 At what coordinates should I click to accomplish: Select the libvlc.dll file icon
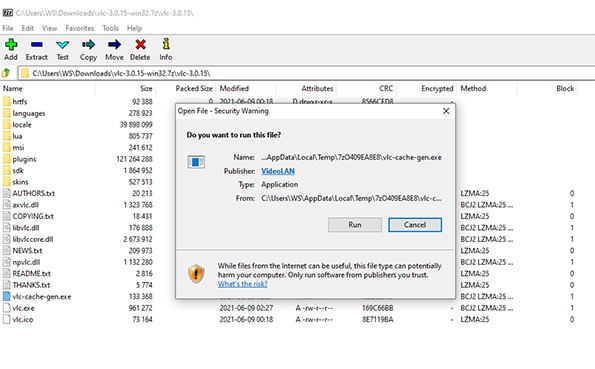coord(6,227)
